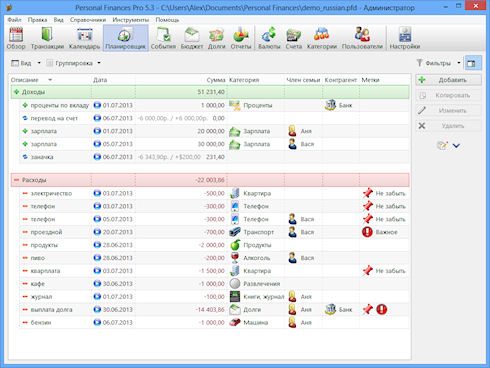
Task: Click pin icon in электричество row
Action: coord(368,193)
